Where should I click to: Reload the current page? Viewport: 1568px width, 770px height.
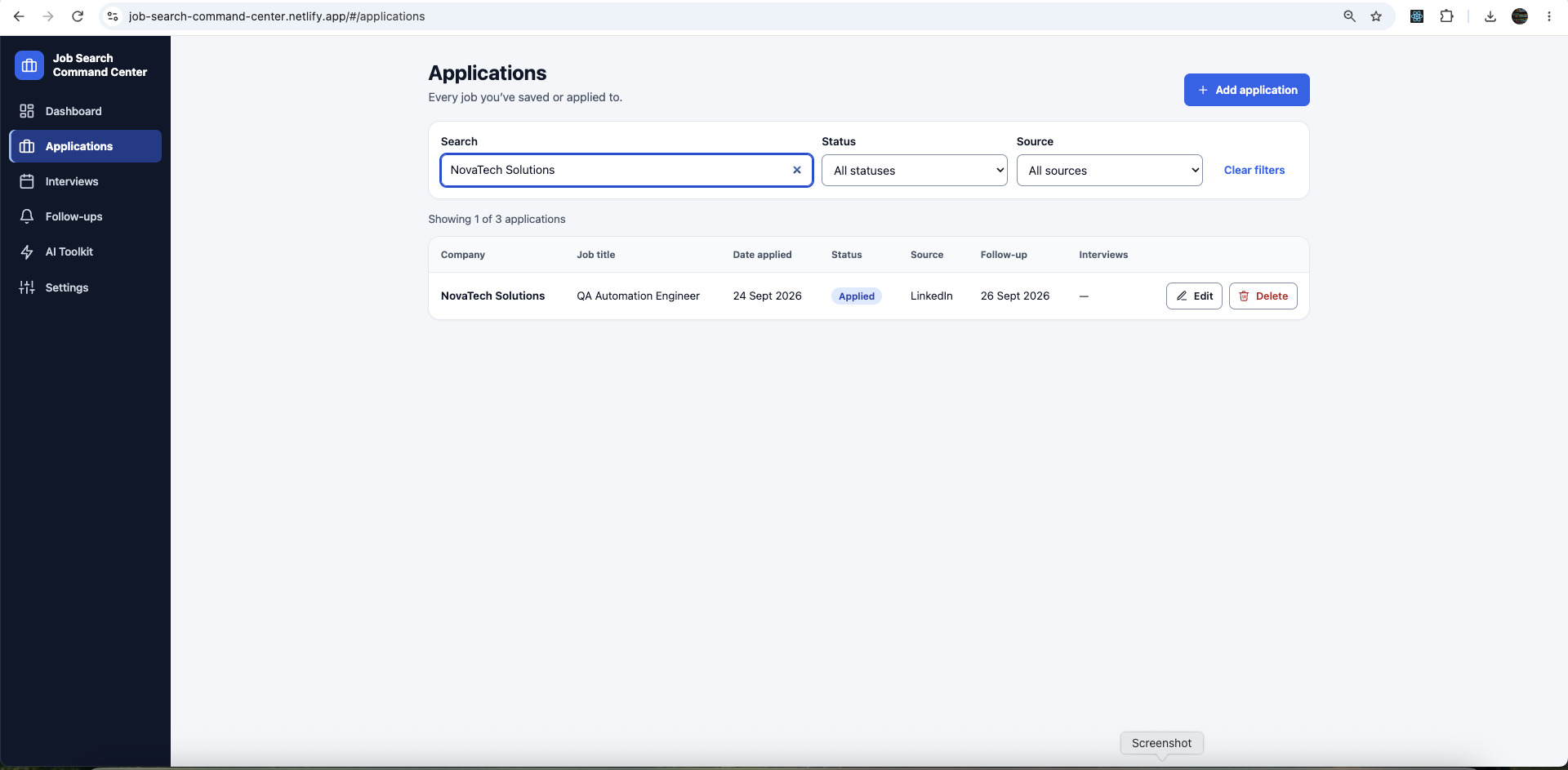(78, 16)
